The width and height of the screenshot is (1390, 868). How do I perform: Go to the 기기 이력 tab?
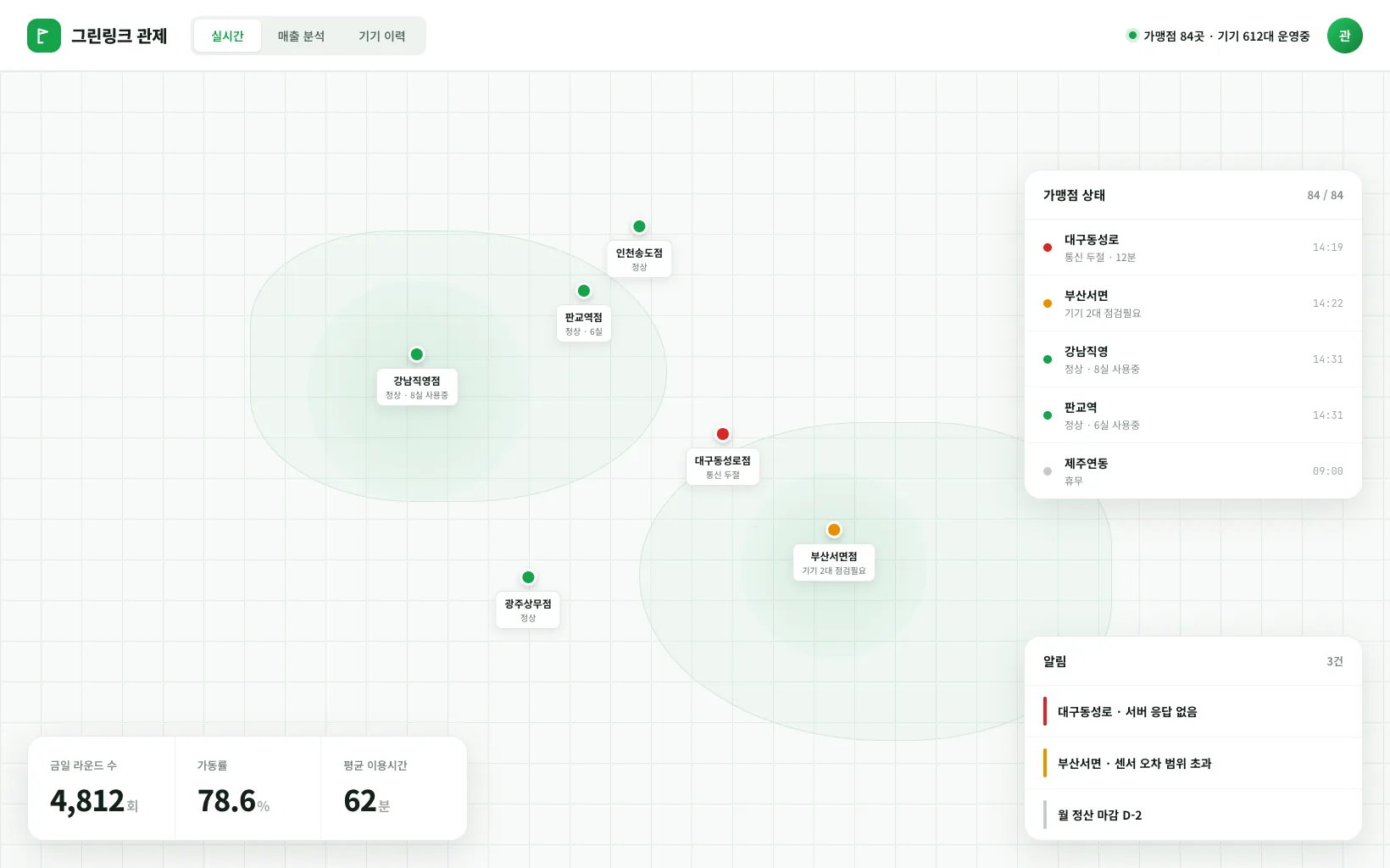click(382, 36)
